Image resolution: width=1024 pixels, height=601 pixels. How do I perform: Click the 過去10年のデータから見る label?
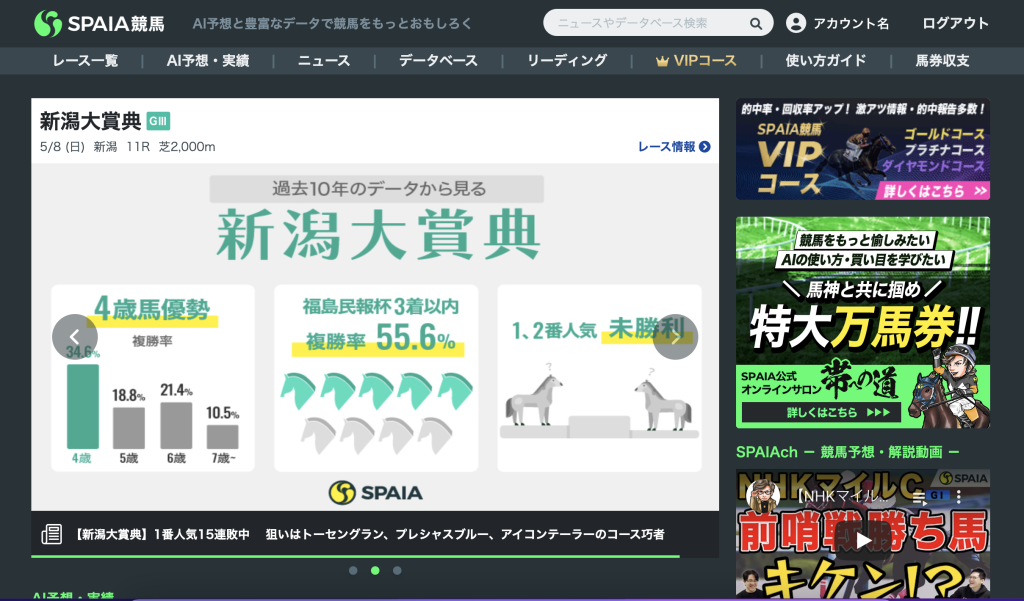[377, 189]
